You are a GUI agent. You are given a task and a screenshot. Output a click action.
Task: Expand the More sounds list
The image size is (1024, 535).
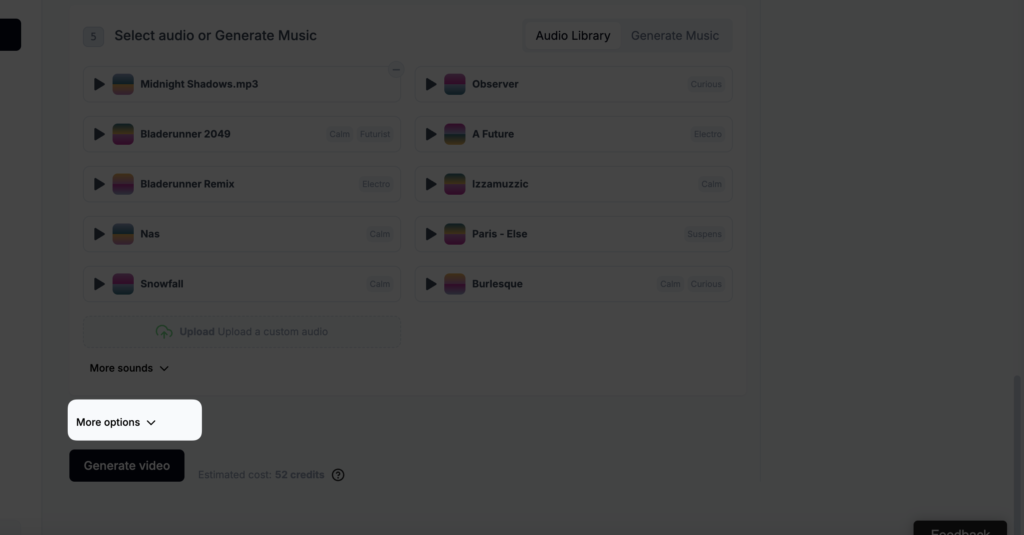tap(129, 368)
